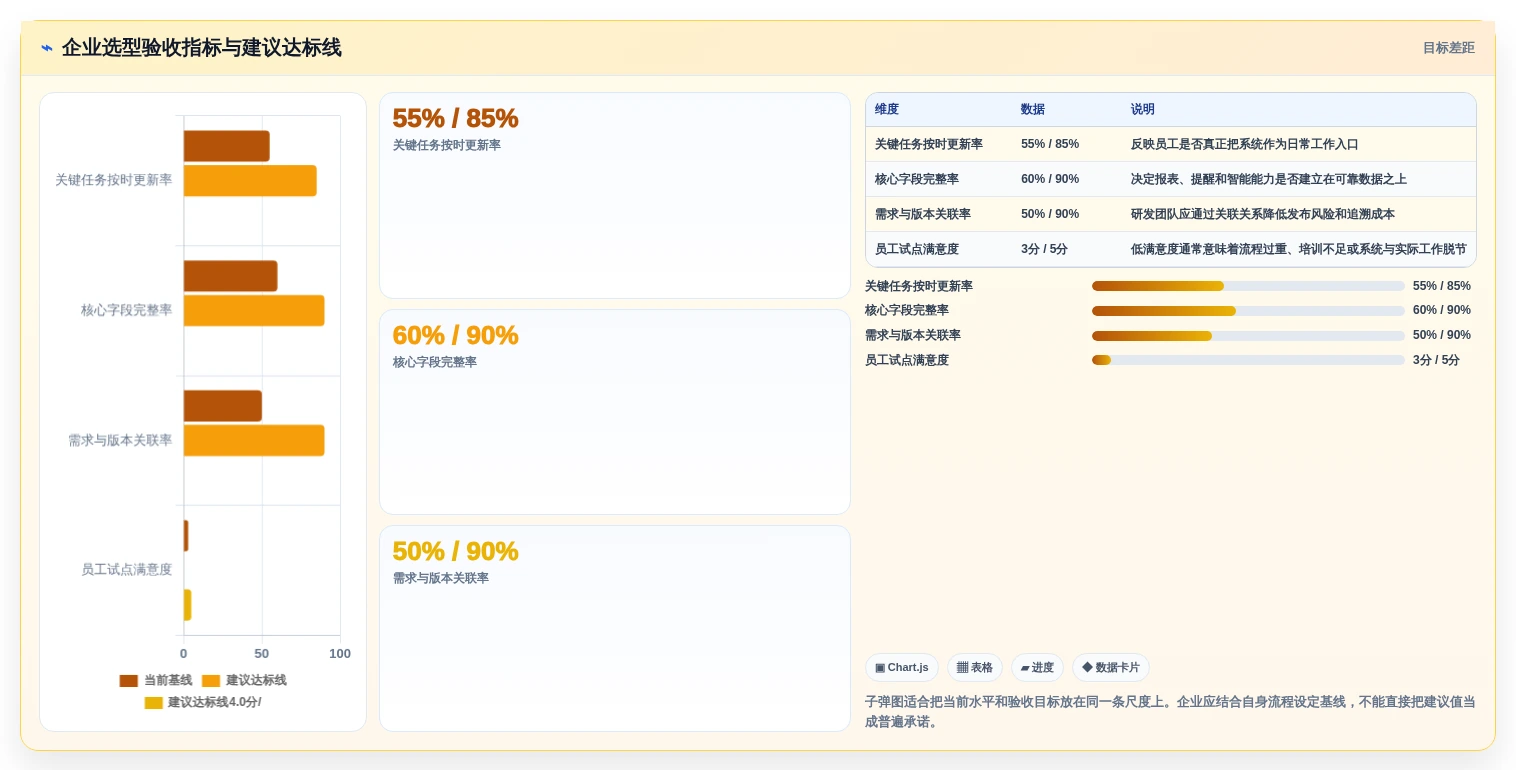Toggle the 当前基线 legend label in chart
Viewport: 1516px width, 770px height.
click(168, 680)
